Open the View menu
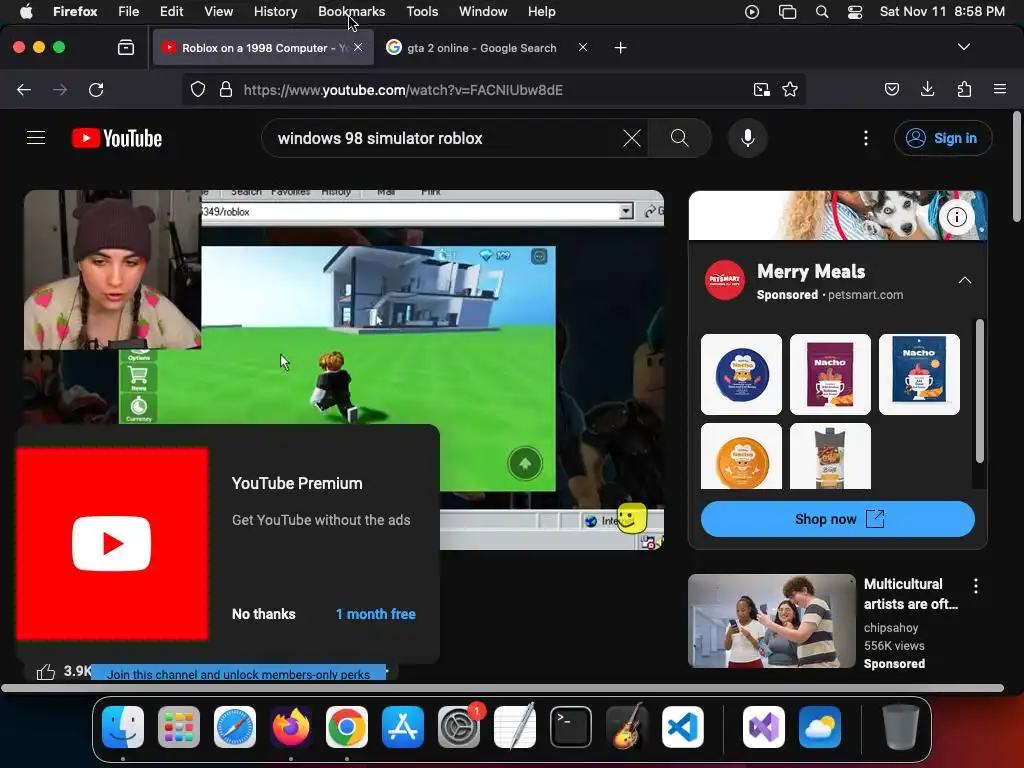This screenshot has width=1024, height=768. [x=218, y=12]
